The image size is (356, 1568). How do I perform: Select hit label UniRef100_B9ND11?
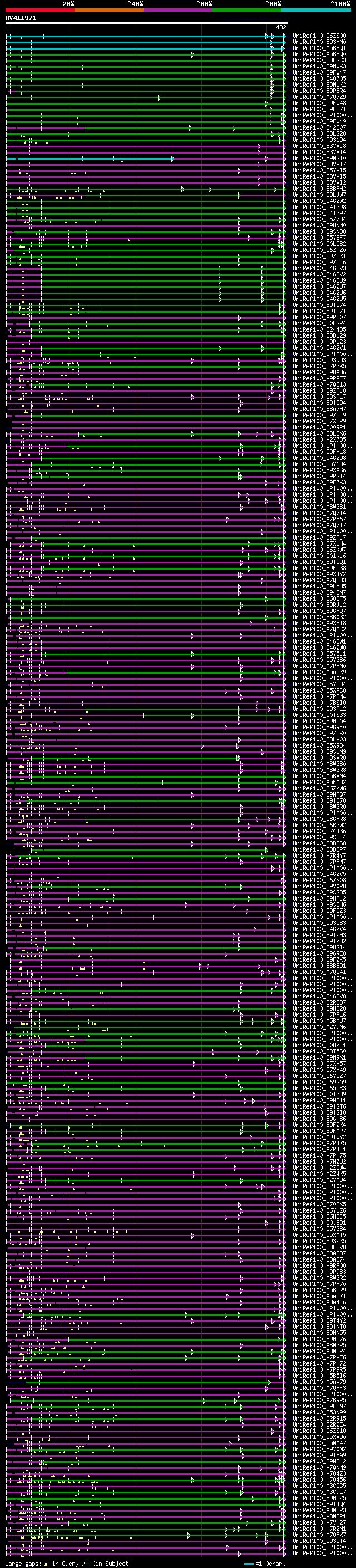click(319, 1101)
